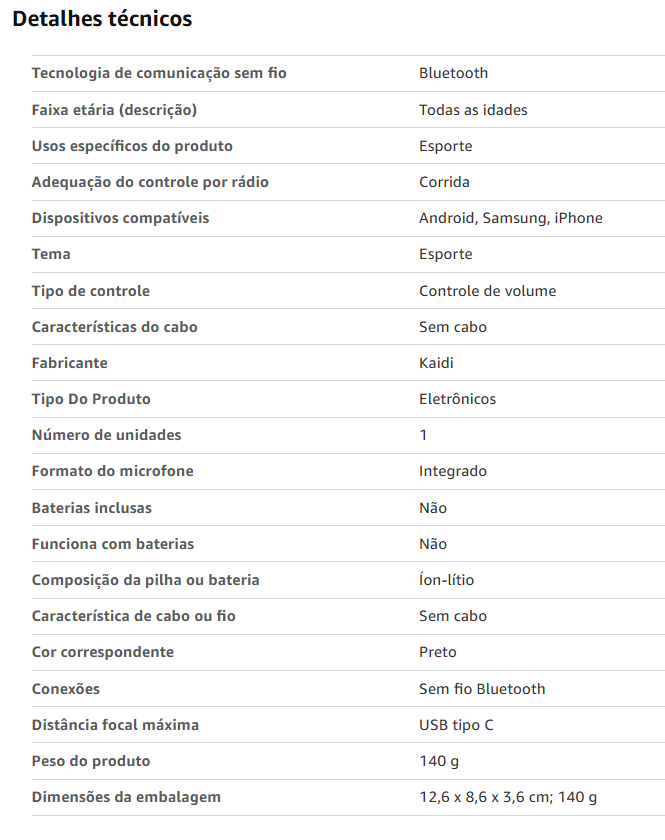665x840 pixels.
Task: Click the "Tema" row label
Action: click(51, 254)
